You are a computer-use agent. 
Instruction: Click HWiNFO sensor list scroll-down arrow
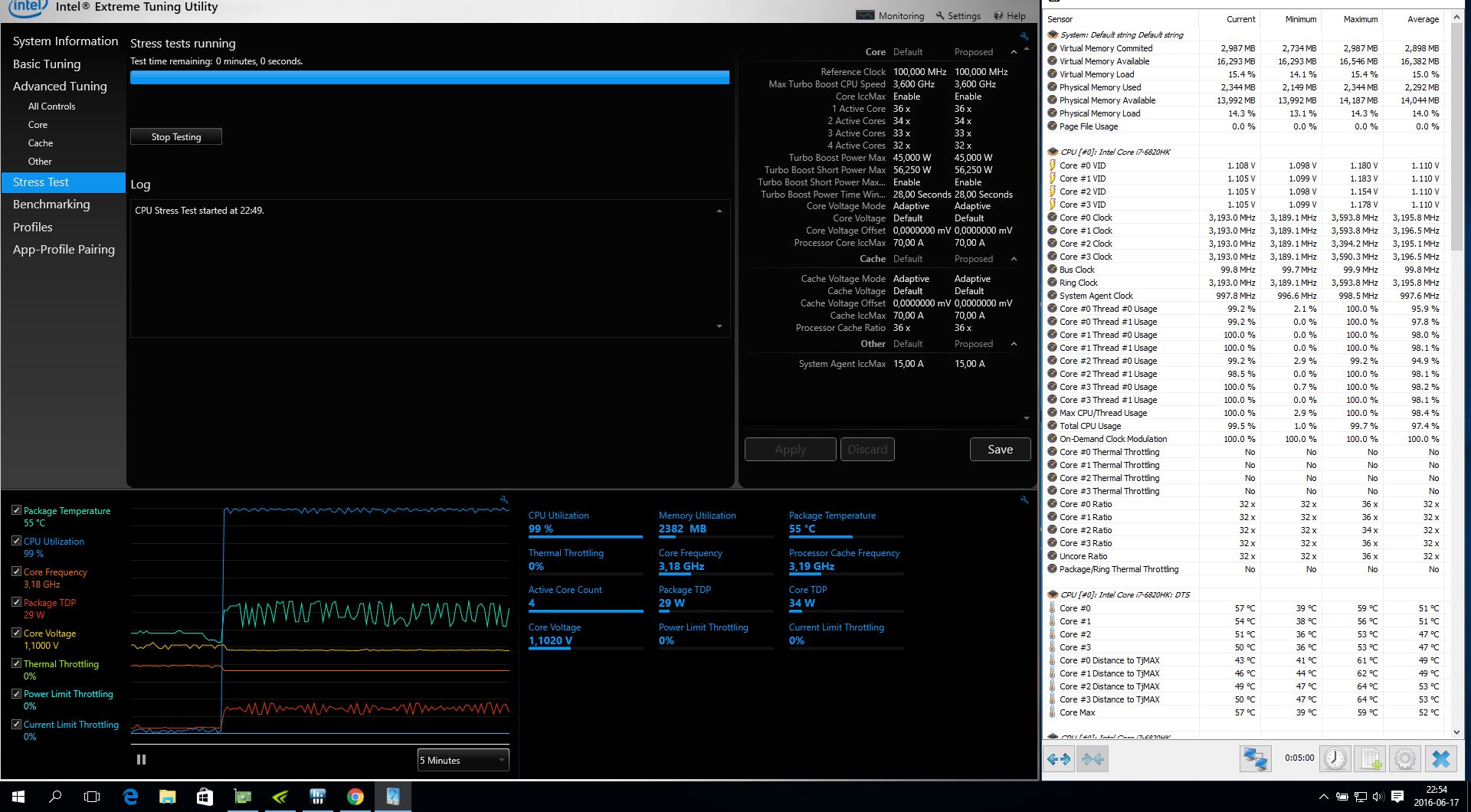click(x=1456, y=732)
